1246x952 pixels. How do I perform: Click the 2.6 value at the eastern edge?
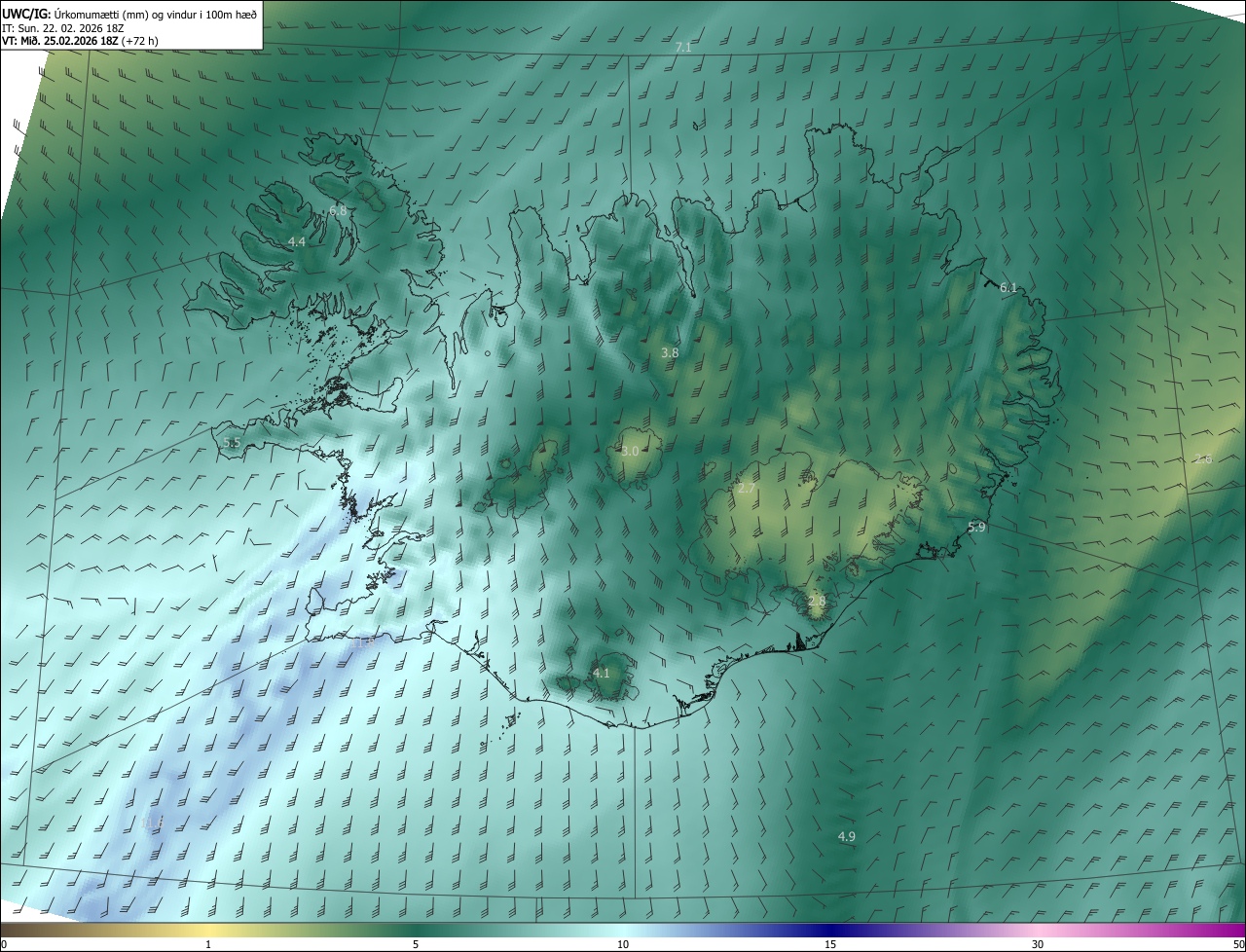click(x=1203, y=459)
